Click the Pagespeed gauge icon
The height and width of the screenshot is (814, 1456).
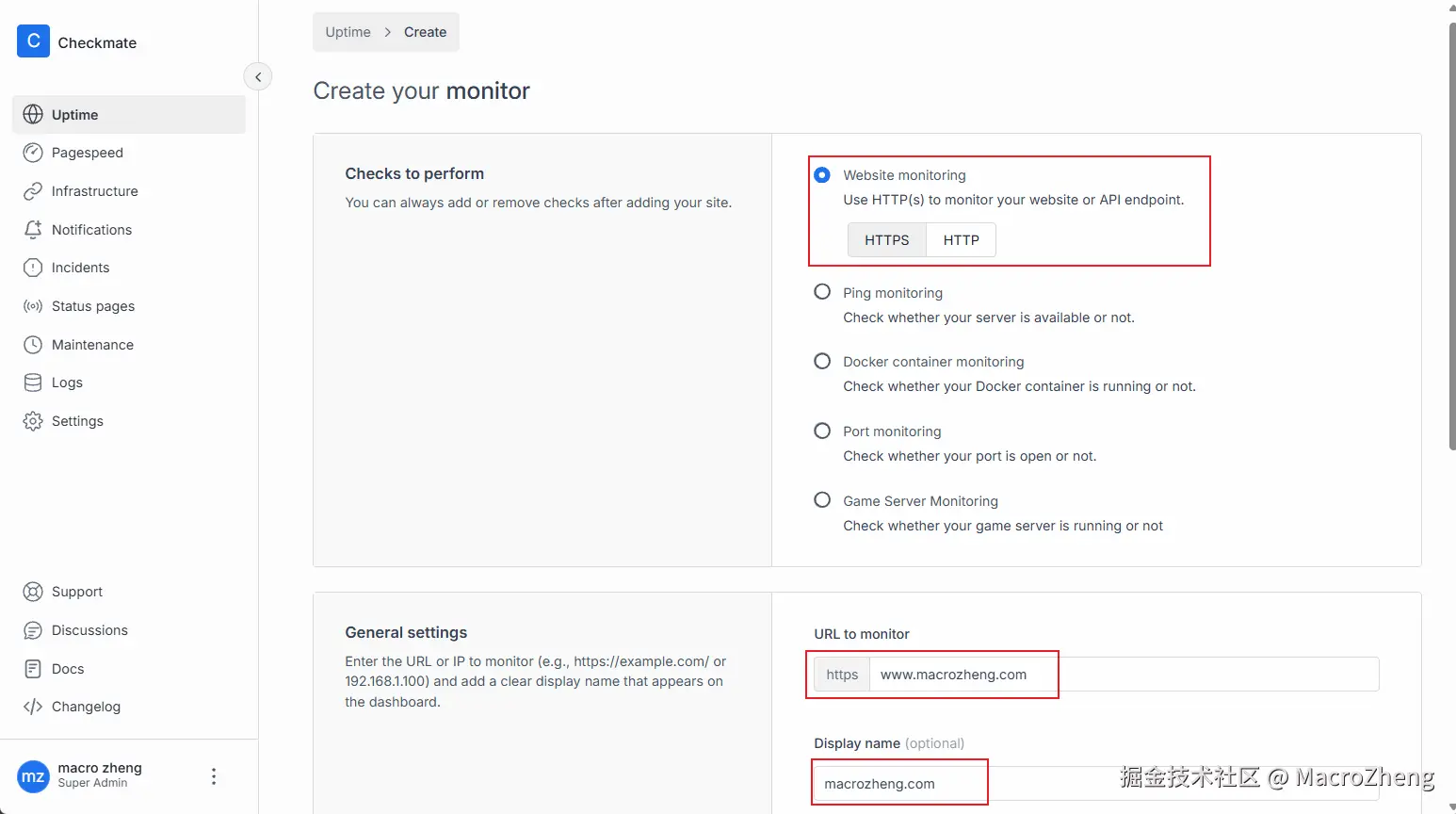(x=33, y=153)
